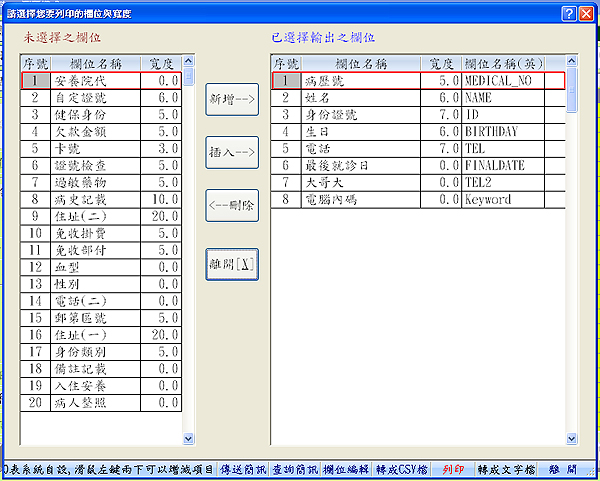Click width cell of 電話 in right list
Viewport: 600px width, 481px height.
tap(439, 149)
